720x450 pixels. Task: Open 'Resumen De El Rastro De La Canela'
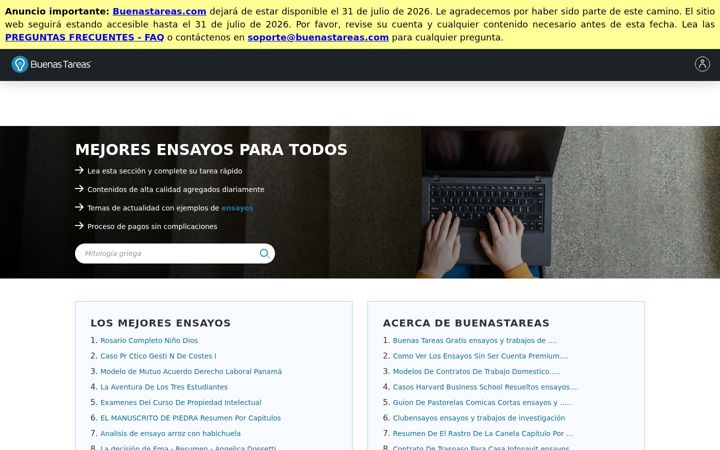click(x=483, y=433)
